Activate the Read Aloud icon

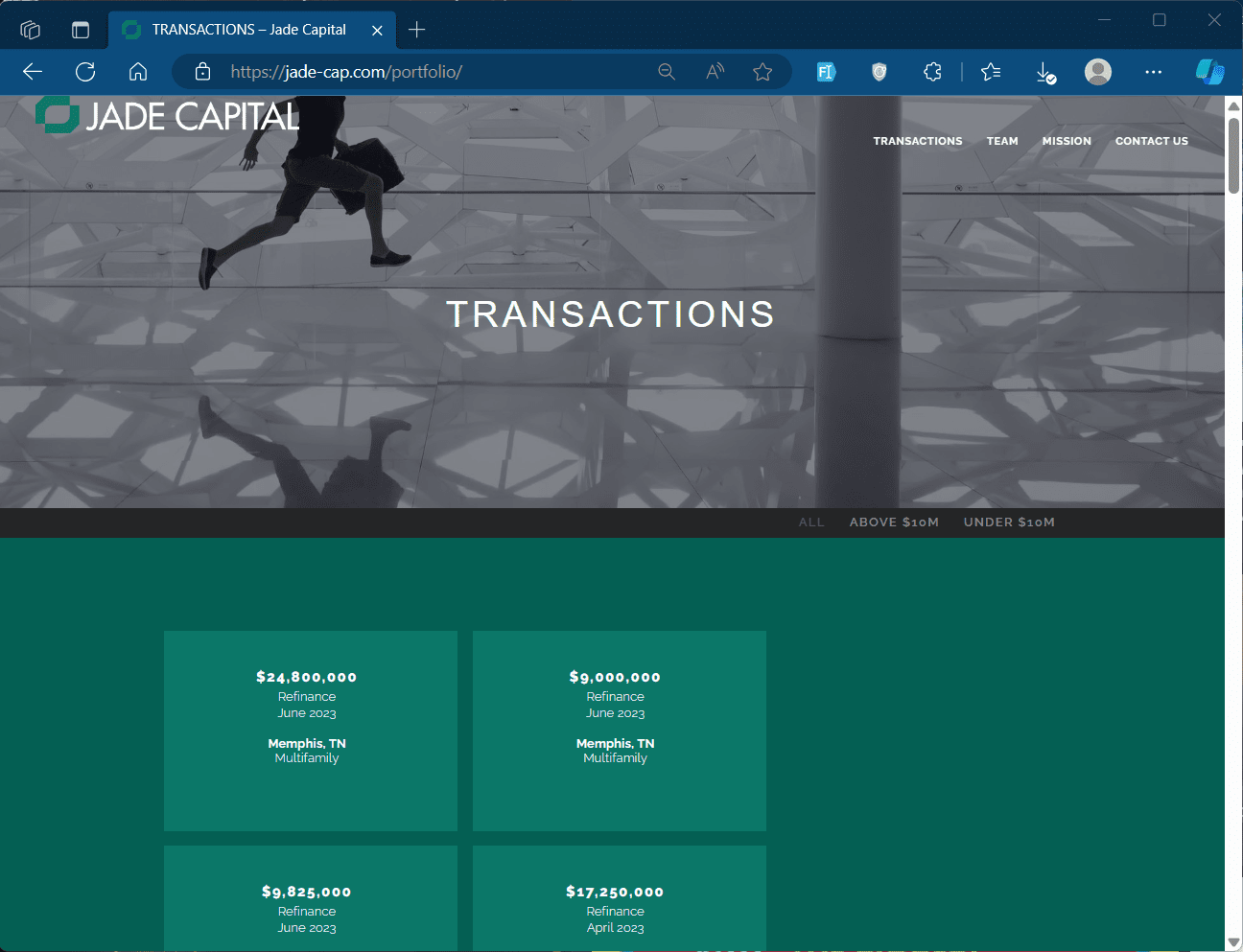[715, 72]
